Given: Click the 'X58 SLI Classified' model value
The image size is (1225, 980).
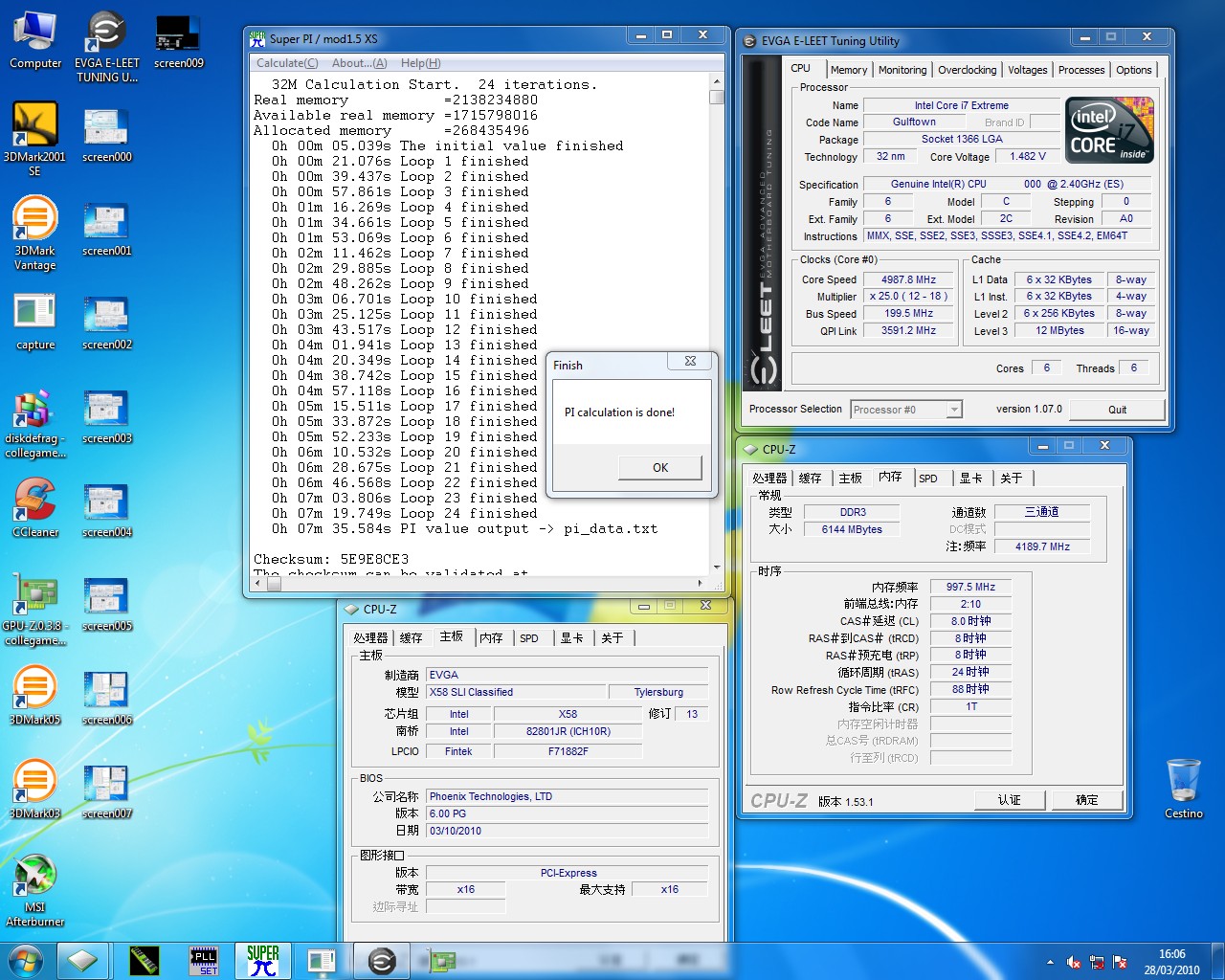Looking at the screenshot, I should (x=515, y=692).
